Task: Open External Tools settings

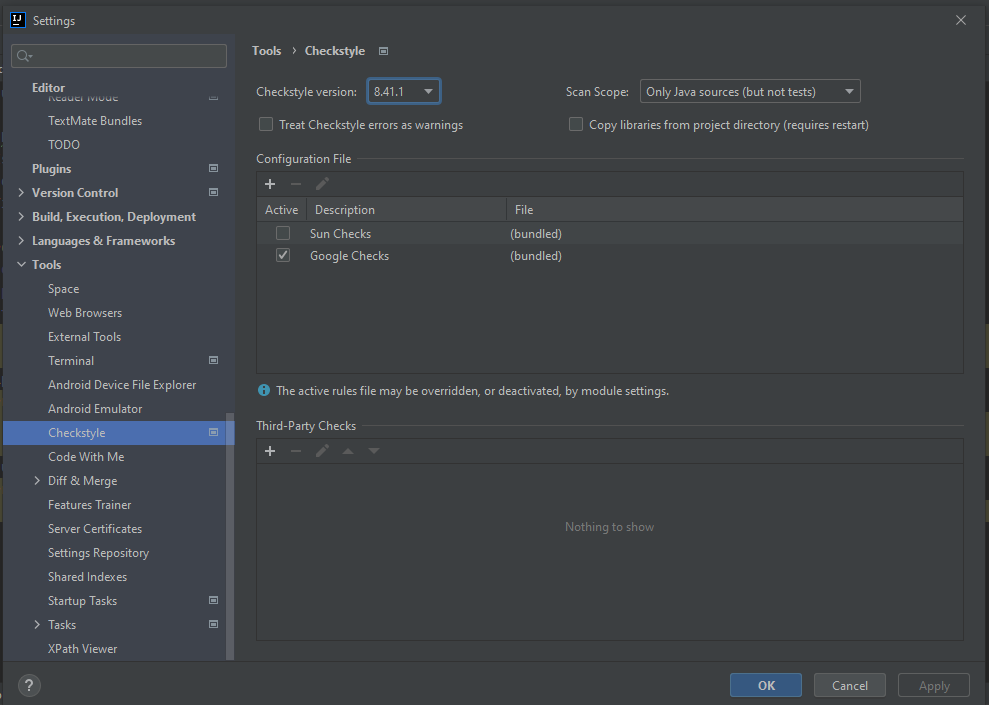Action: point(85,337)
